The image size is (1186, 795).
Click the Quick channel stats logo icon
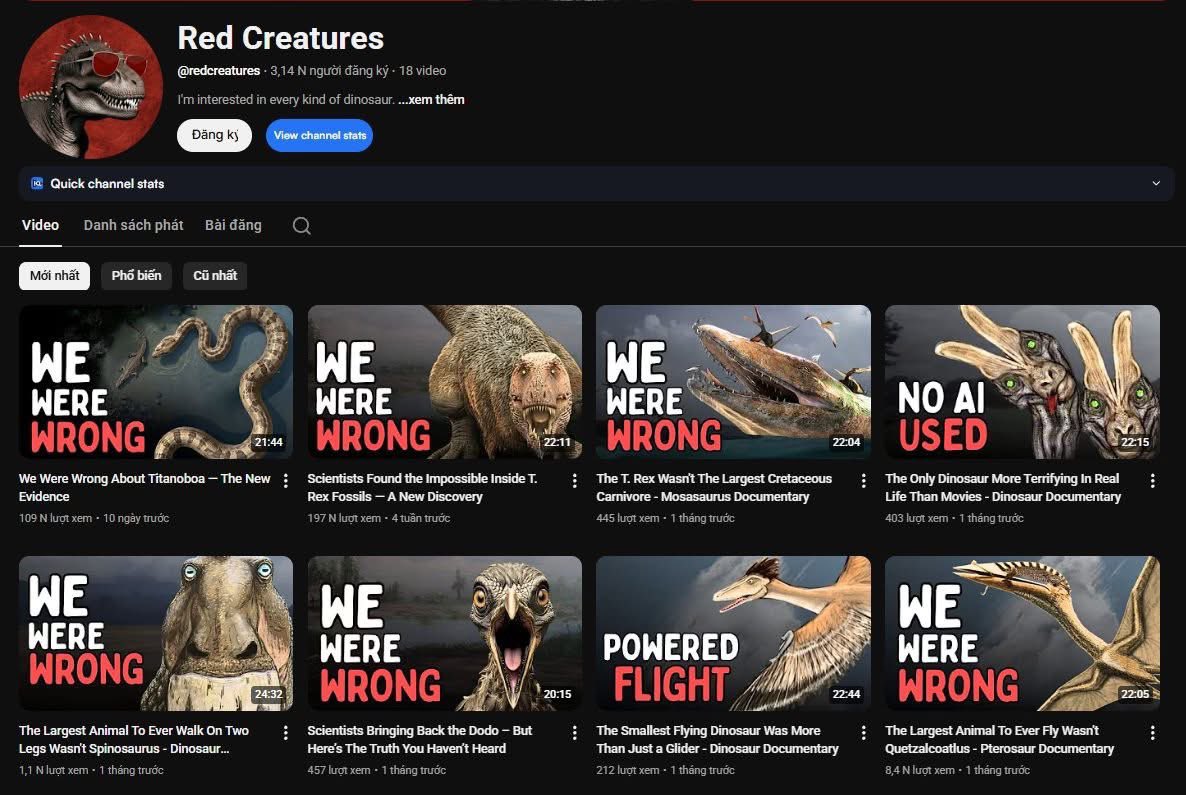tap(36, 183)
